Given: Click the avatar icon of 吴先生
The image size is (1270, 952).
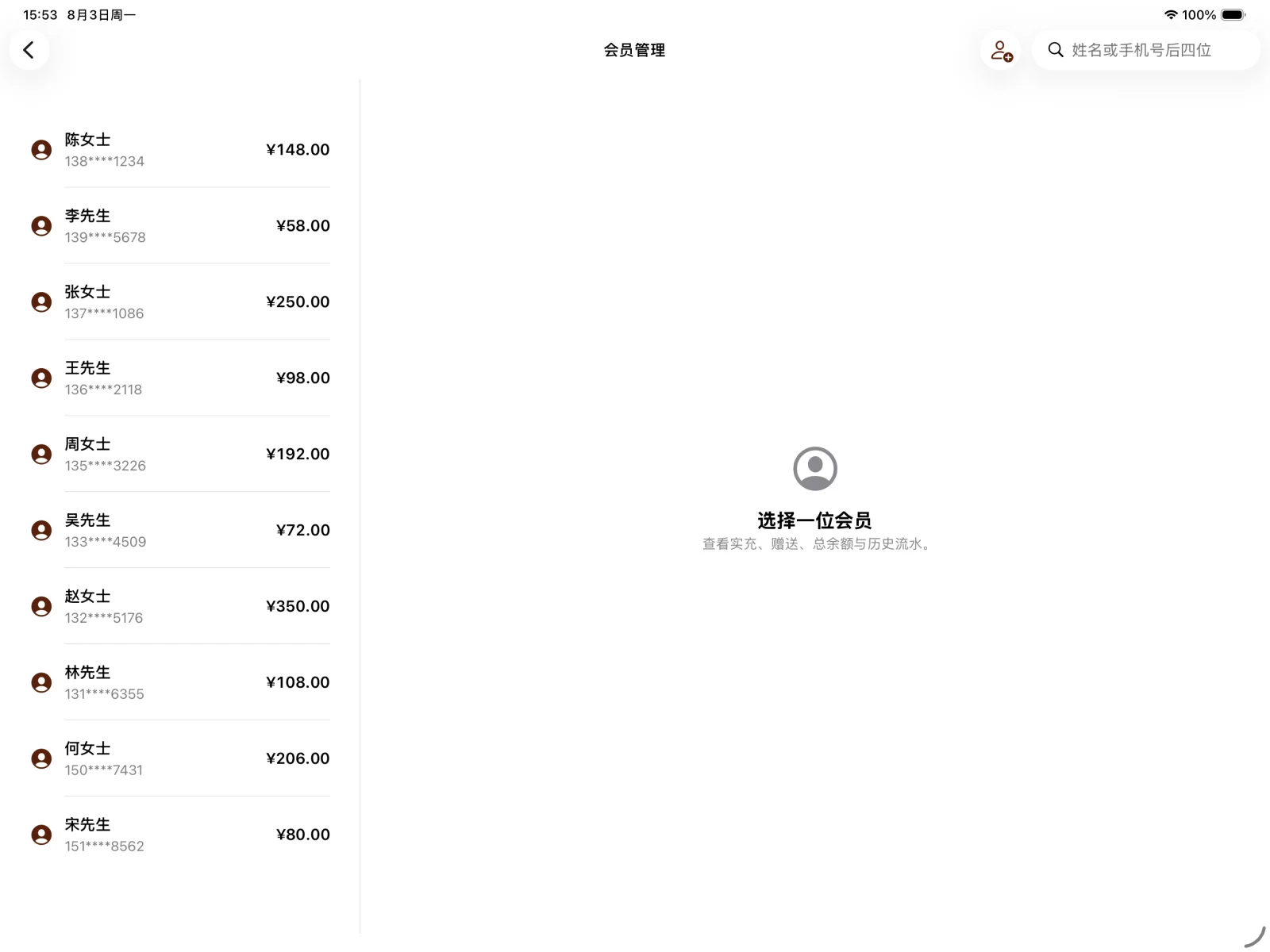Looking at the screenshot, I should click(x=41, y=531).
